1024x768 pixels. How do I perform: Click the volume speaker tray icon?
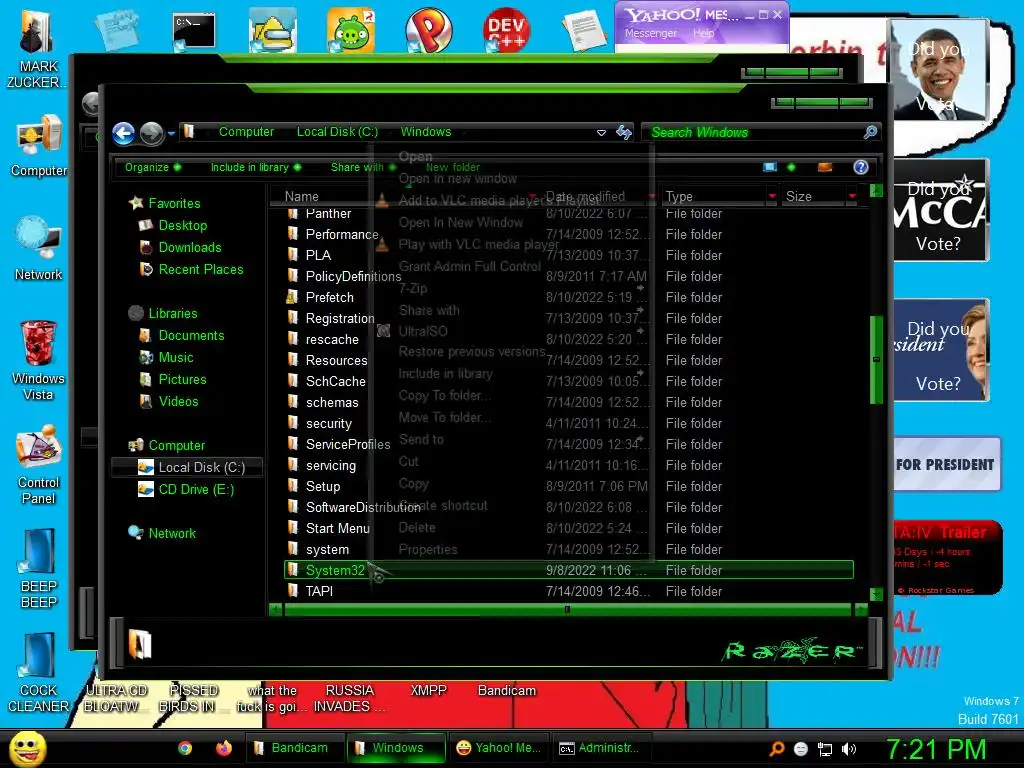click(x=849, y=749)
